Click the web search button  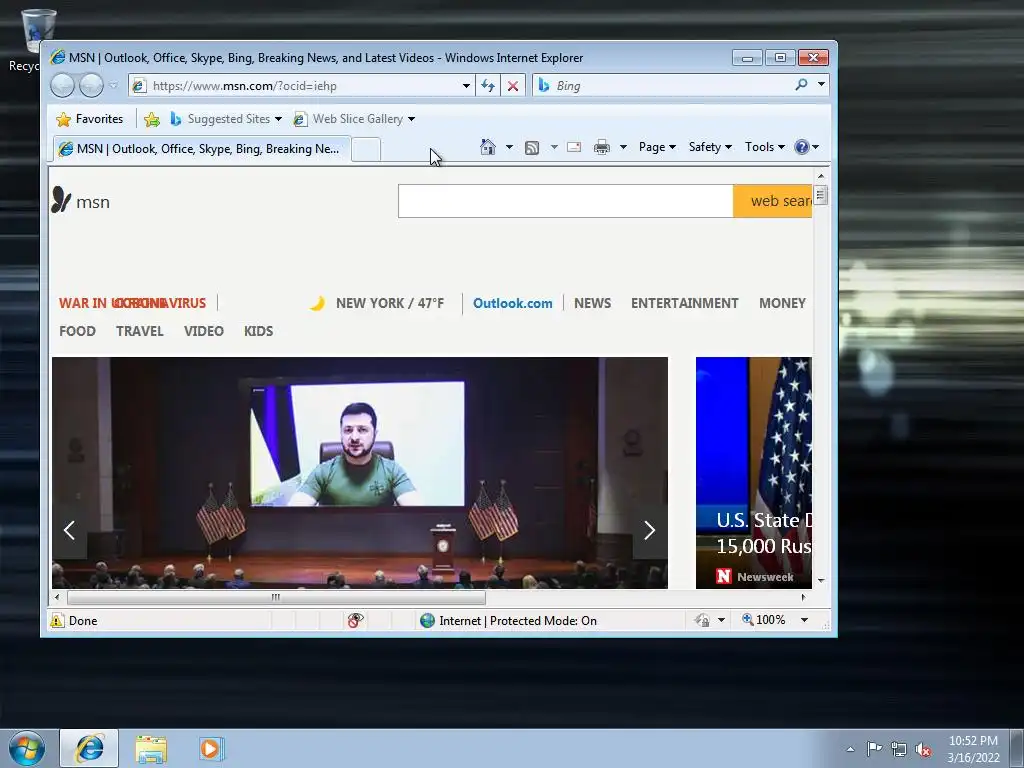point(773,201)
